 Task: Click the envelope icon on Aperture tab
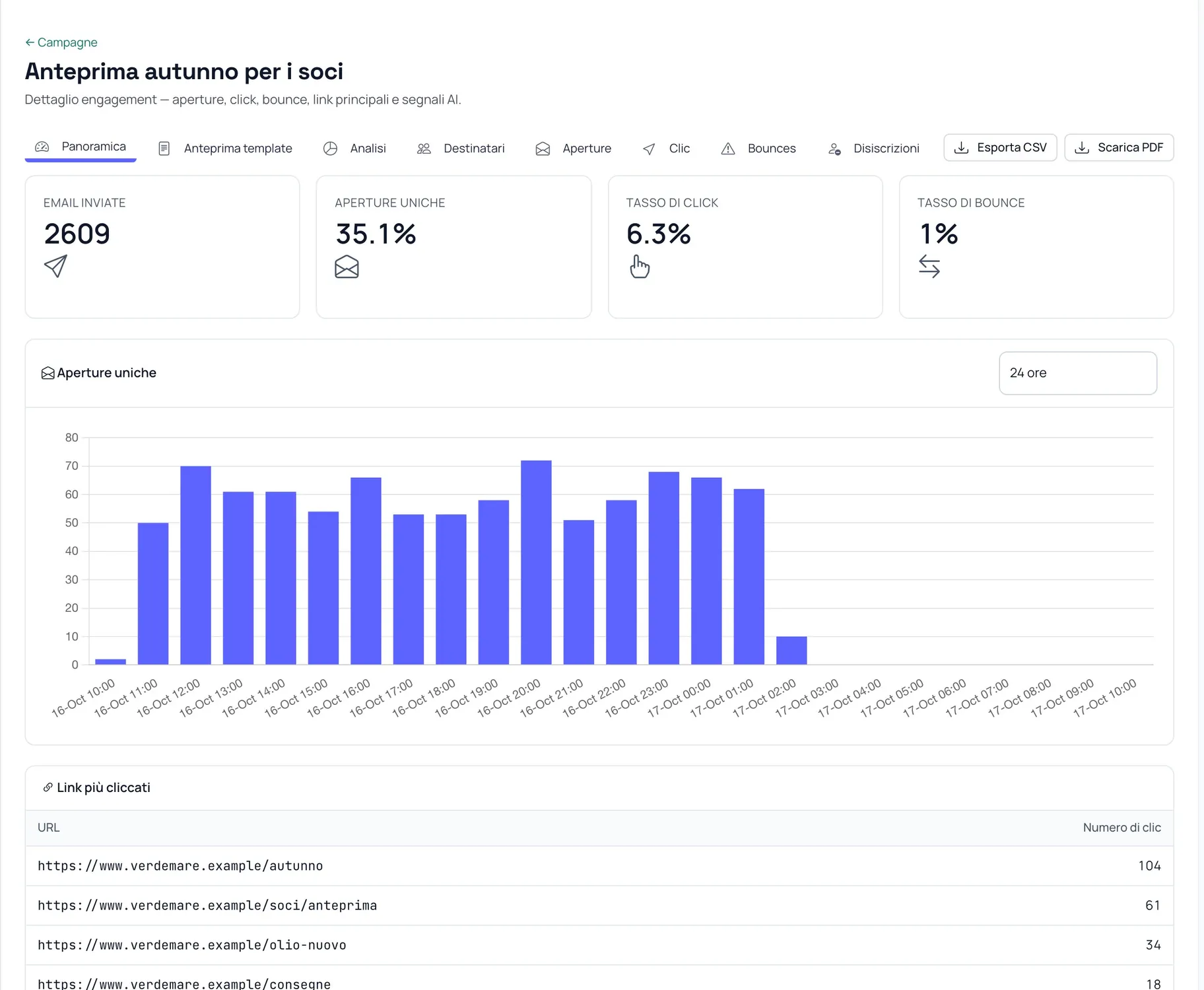coord(543,148)
